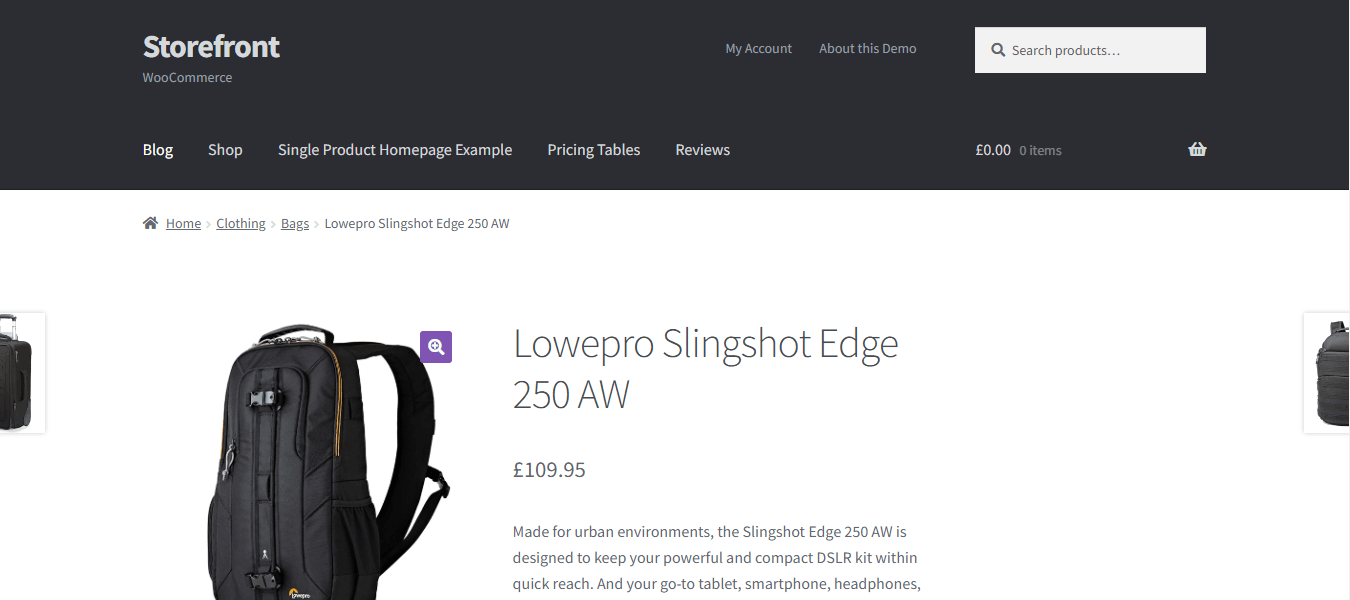Follow the Clothing breadcrumb link
This screenshot has height=600, width=1350.
click(241, 223)
